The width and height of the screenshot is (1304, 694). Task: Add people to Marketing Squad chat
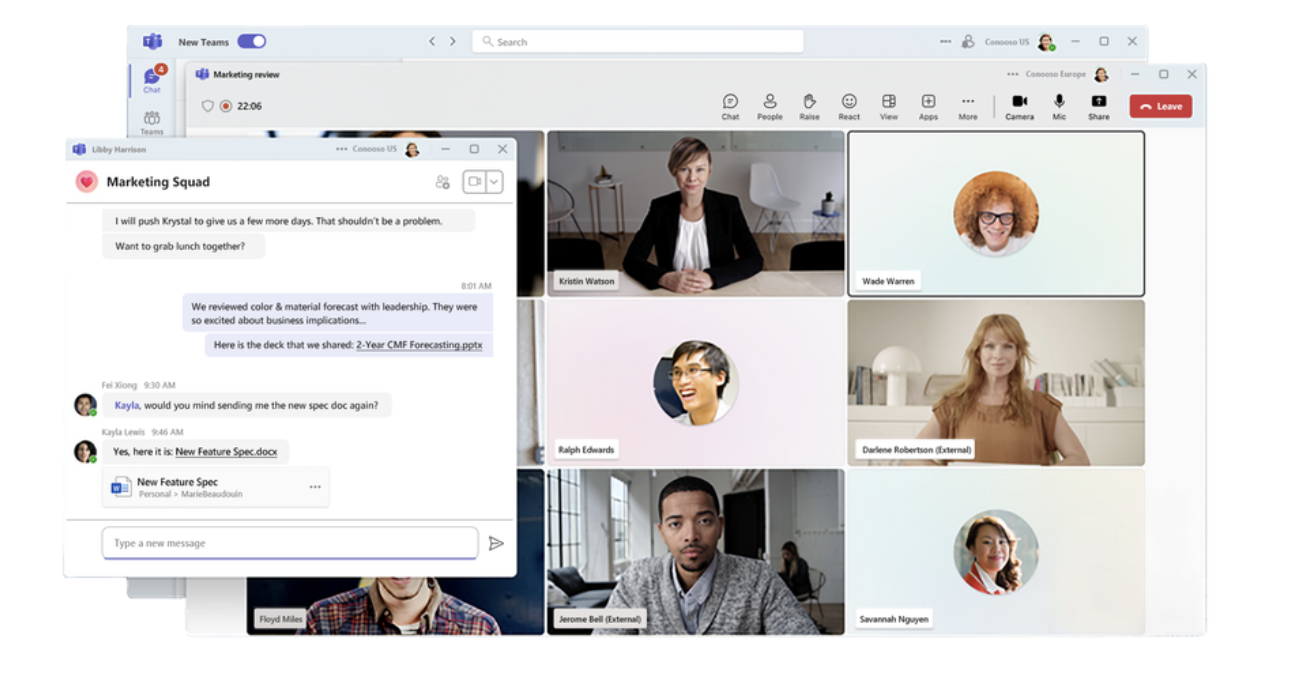(x=443, y=181)
